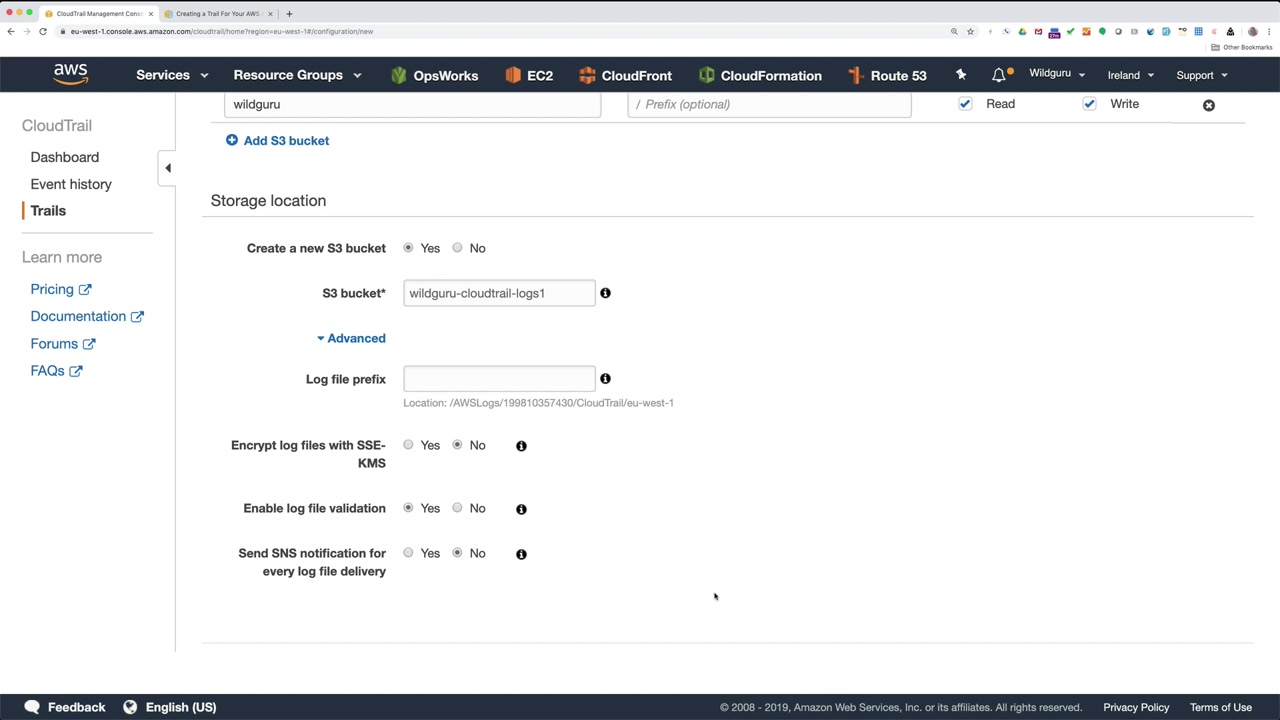Click the browser zoom magnifier icon
The width and height of the screenshot is (1280, 720).
(x=954, y=31)
